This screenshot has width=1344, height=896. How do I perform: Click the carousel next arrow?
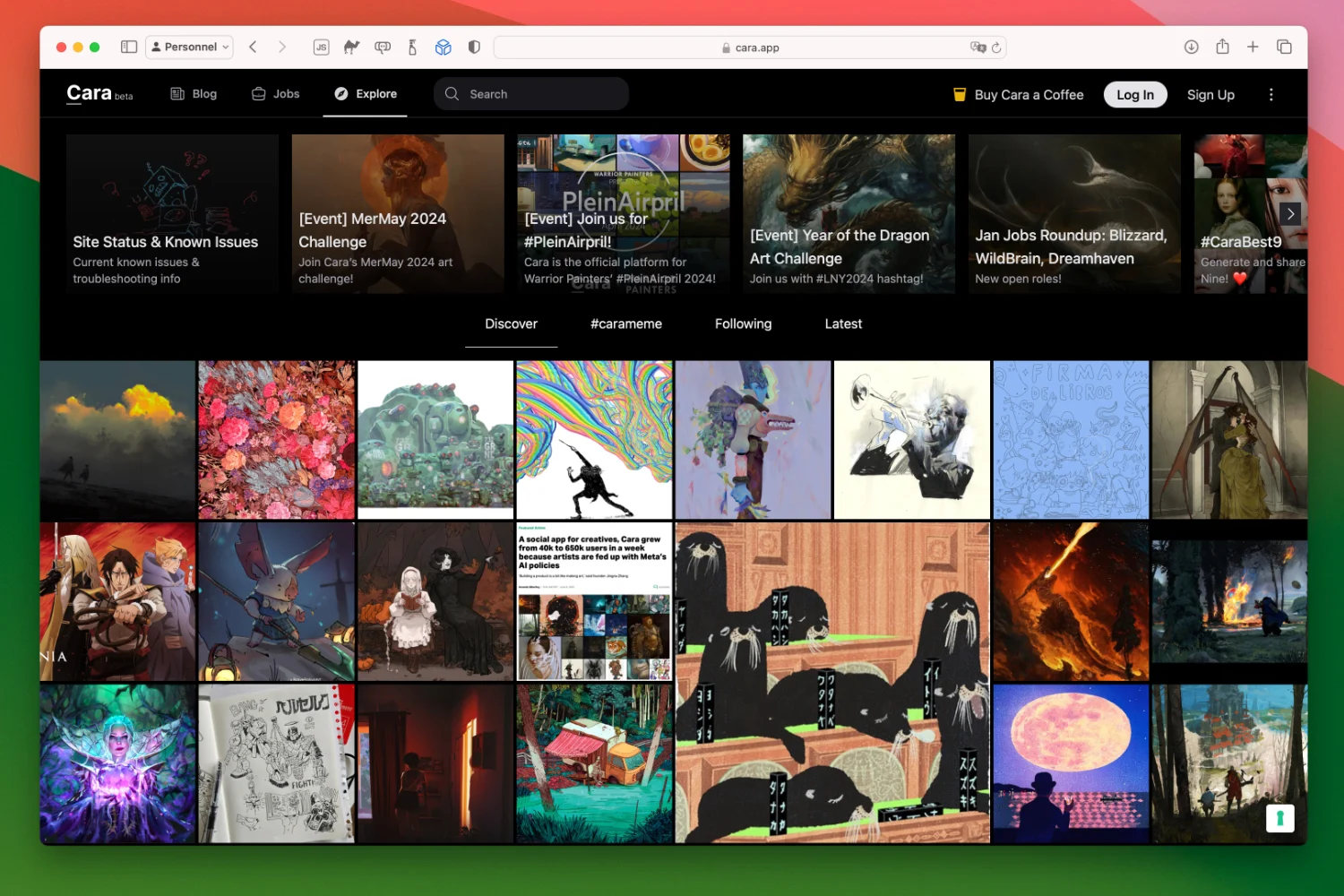(x=1289, y=213)
